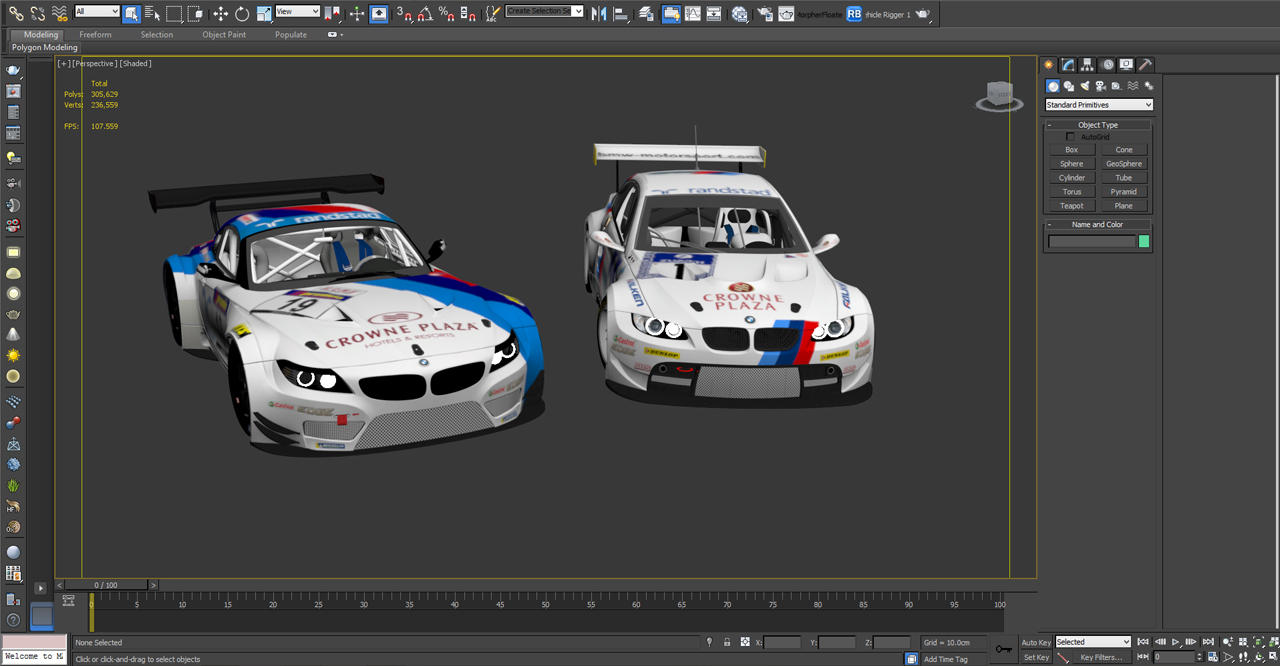The width and height of the screenshot is (1280, 666).
Task: Select the Move transform tool
Action: coord(221,14)
